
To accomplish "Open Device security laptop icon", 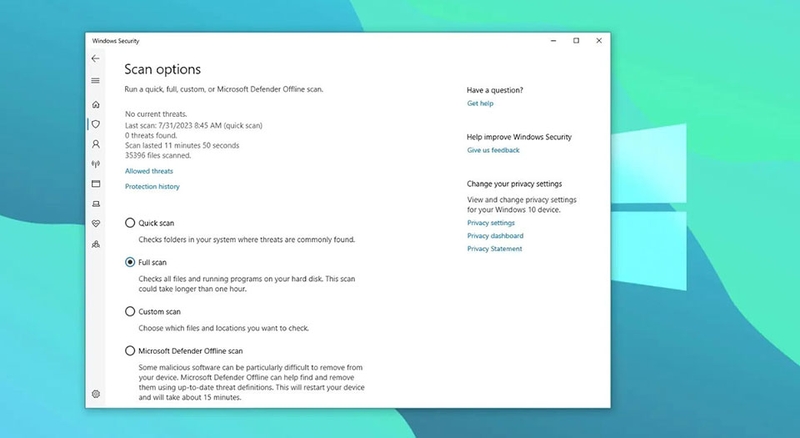I will click(95, 204).
